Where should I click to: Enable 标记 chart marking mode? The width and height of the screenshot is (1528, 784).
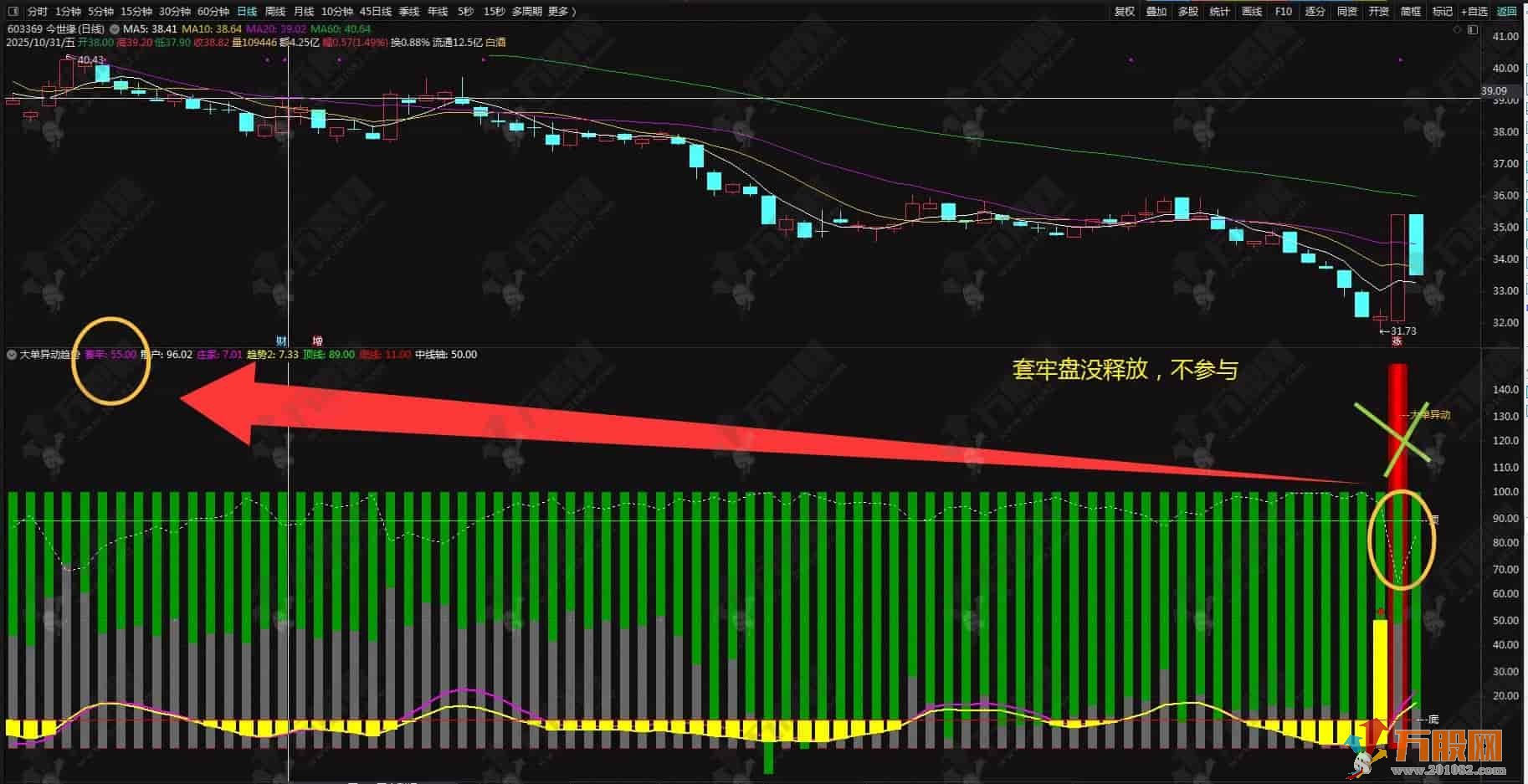pyautogui.click(x=1444, y=11)
